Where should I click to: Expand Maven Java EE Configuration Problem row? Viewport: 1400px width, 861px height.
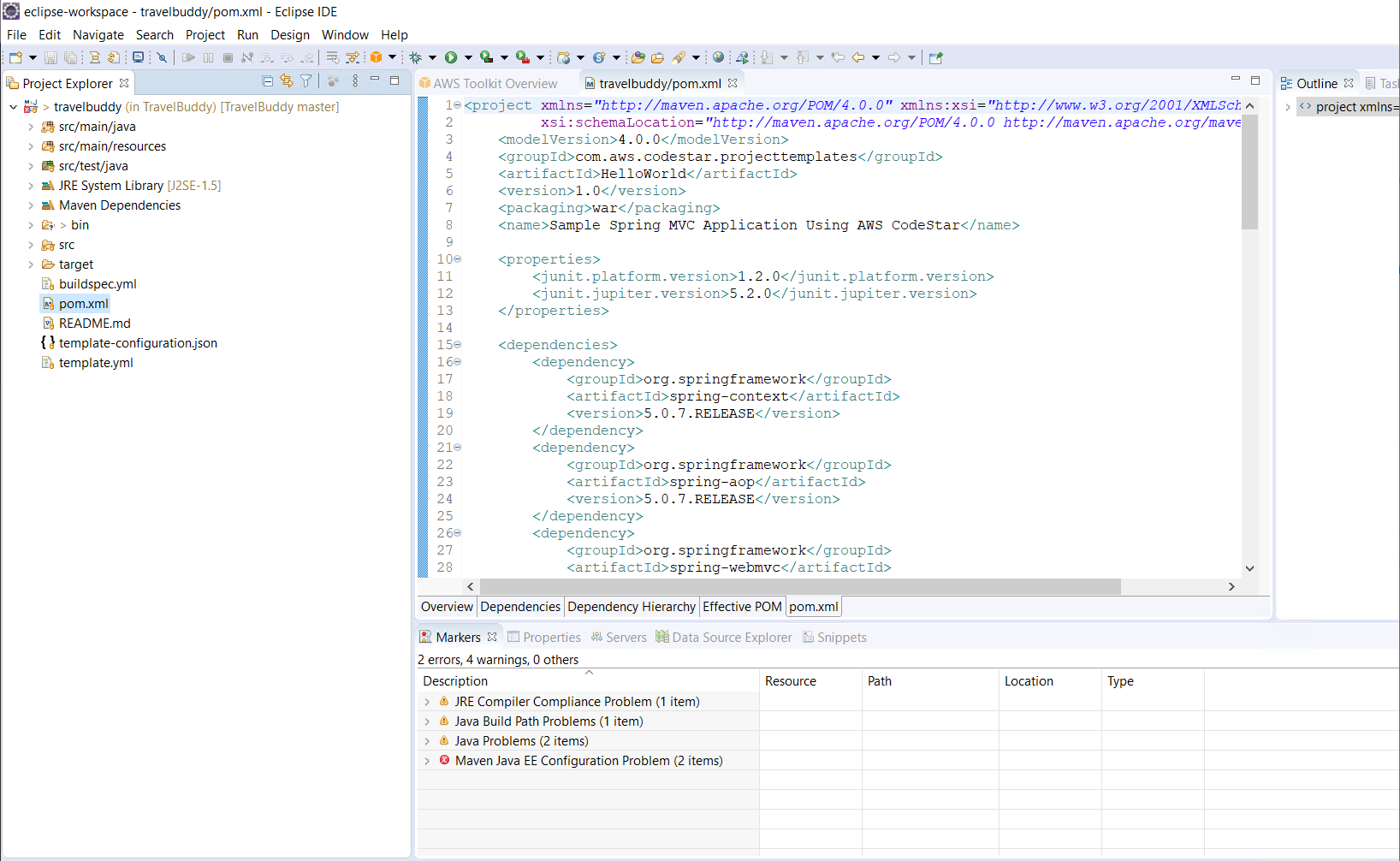[427, 761]
